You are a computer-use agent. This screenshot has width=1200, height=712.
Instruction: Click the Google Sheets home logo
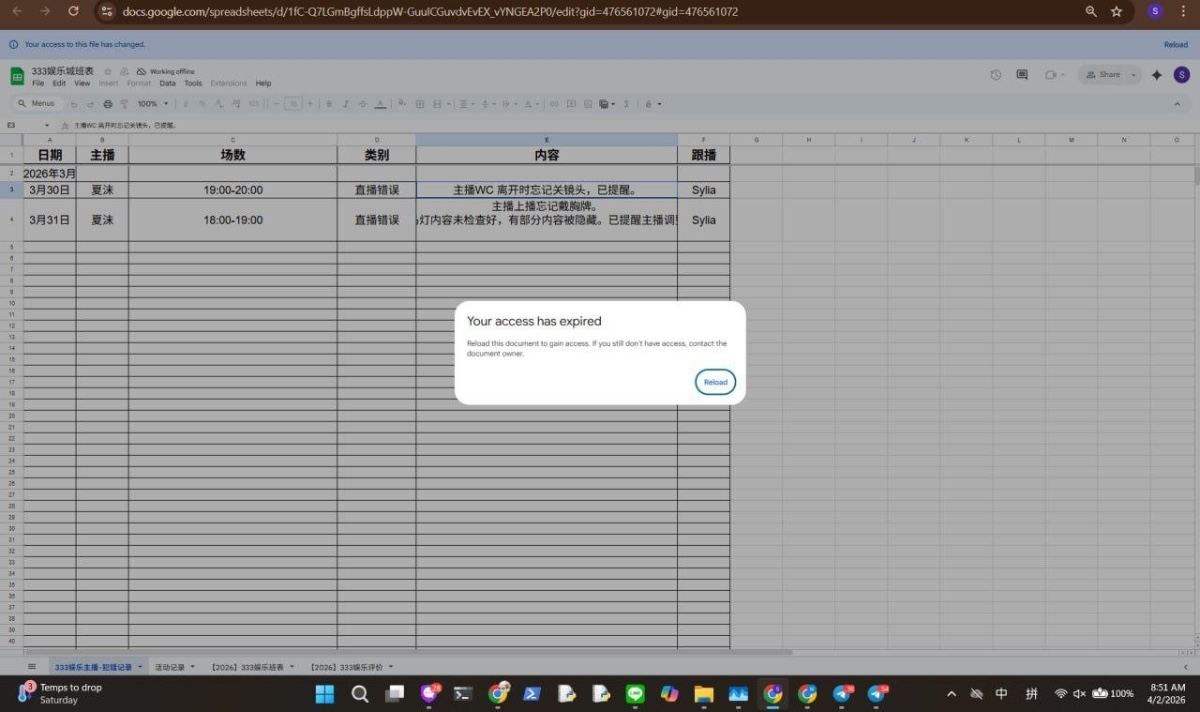tap(17, 77)
